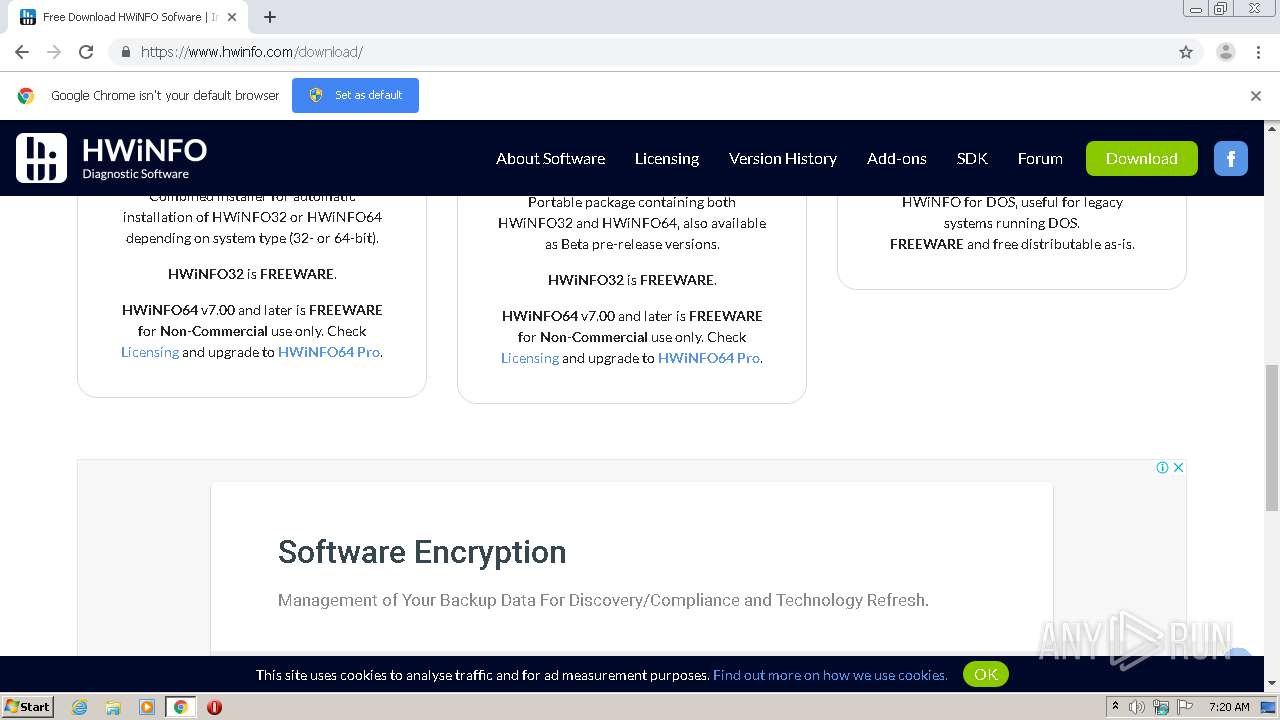Image resolution: width=1280 pixels, height=720 pixels.
Task: Accept cookies with the OK button
Action: click(x=986, y=674)
